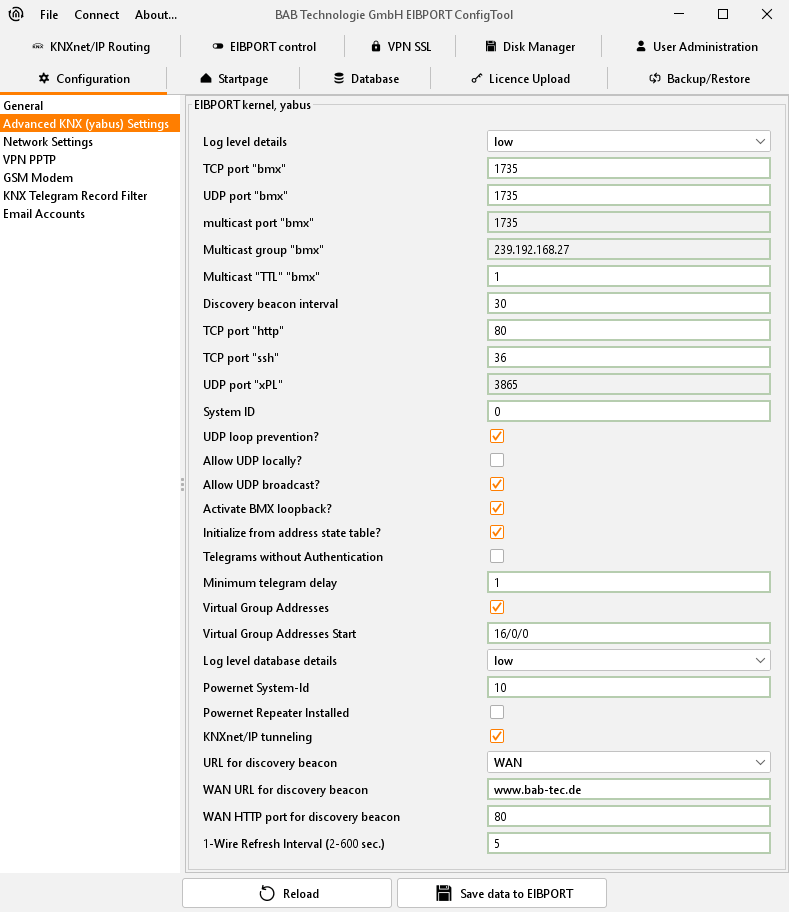789x912 pixels.
Task: Expand the Log level database details dropdown
Action: (628, 661)
